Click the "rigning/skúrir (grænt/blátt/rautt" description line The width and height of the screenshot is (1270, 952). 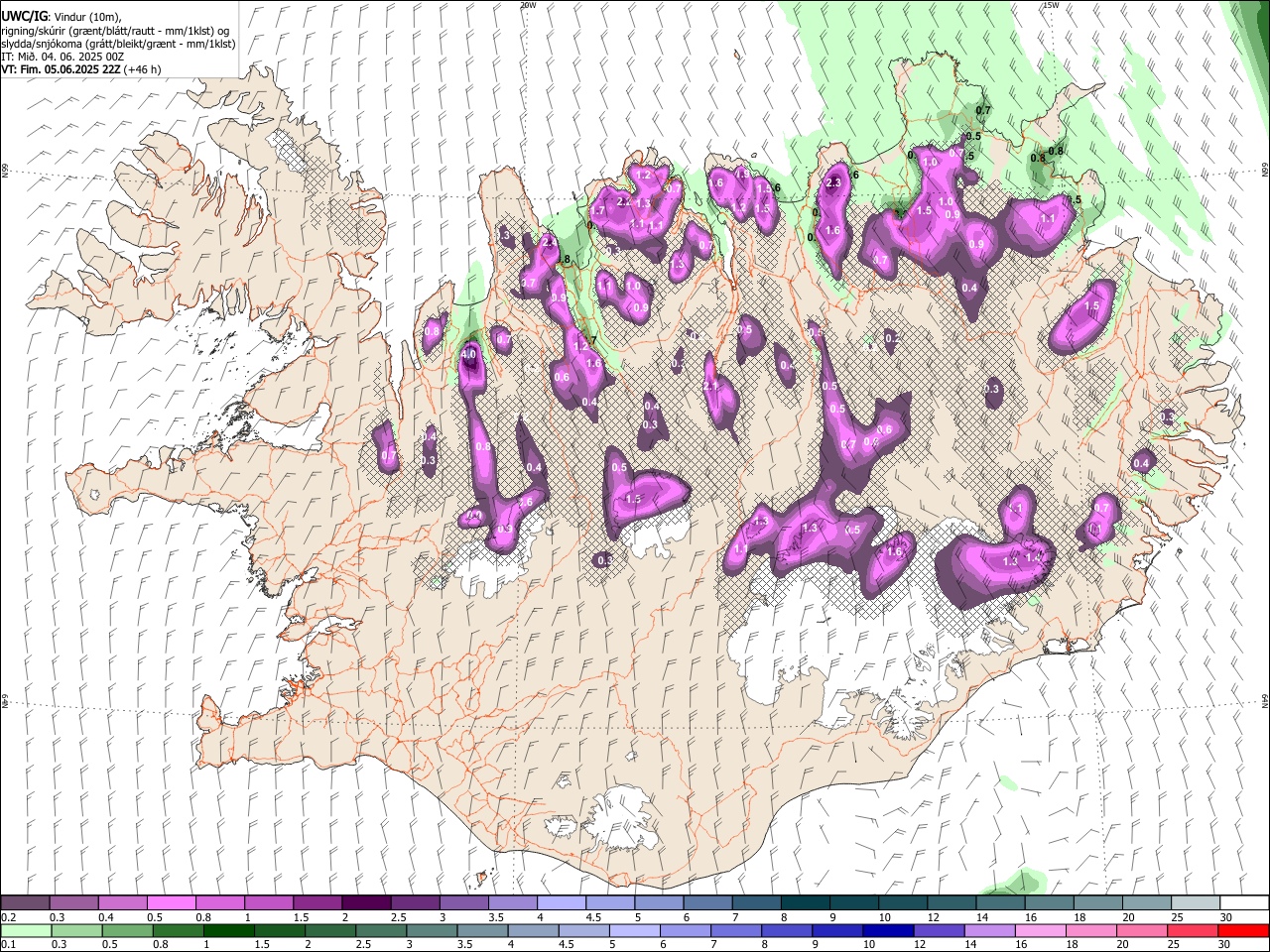[x=115, y=30]
